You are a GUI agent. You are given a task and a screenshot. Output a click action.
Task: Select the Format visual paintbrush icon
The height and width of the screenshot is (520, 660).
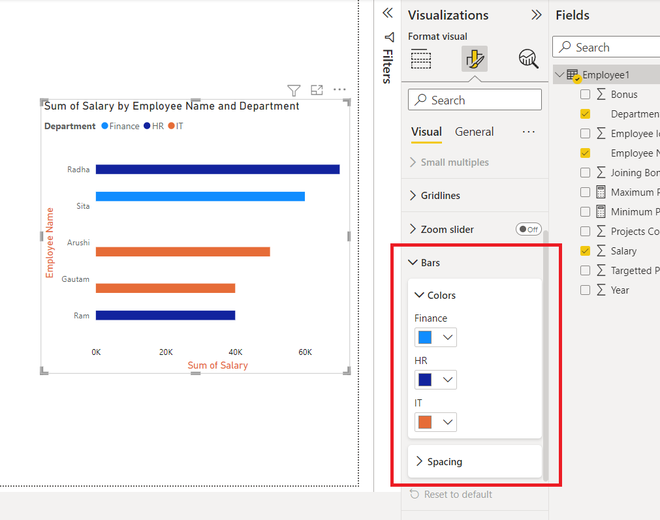[x=474, y=59]
